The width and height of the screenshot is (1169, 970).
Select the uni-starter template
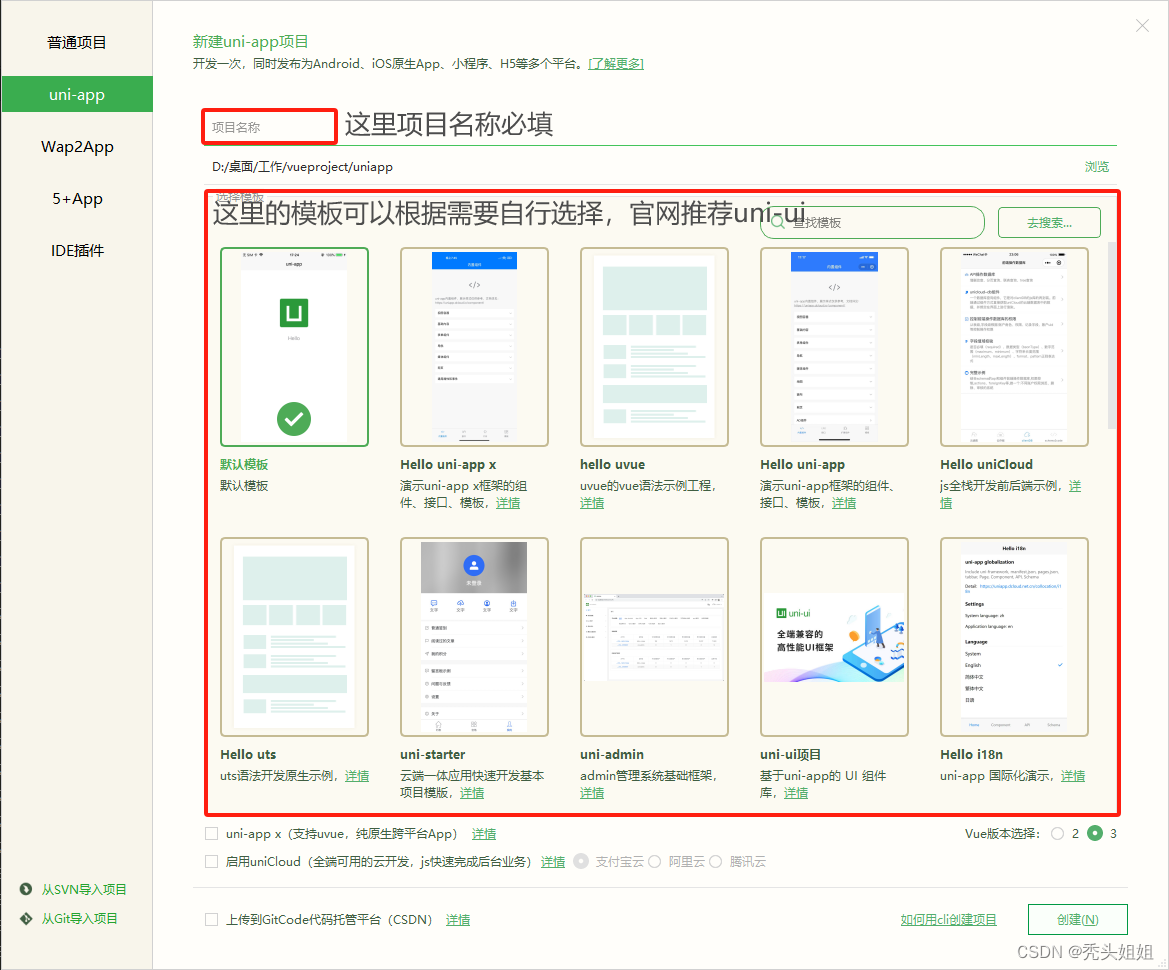click(474, 637)
